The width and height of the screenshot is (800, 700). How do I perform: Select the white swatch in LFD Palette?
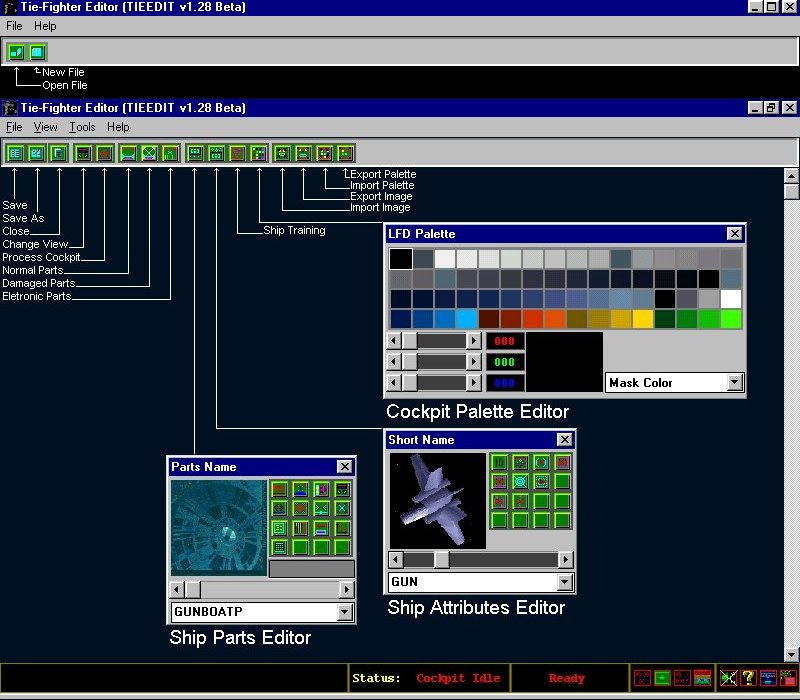[x=731, y=299]
